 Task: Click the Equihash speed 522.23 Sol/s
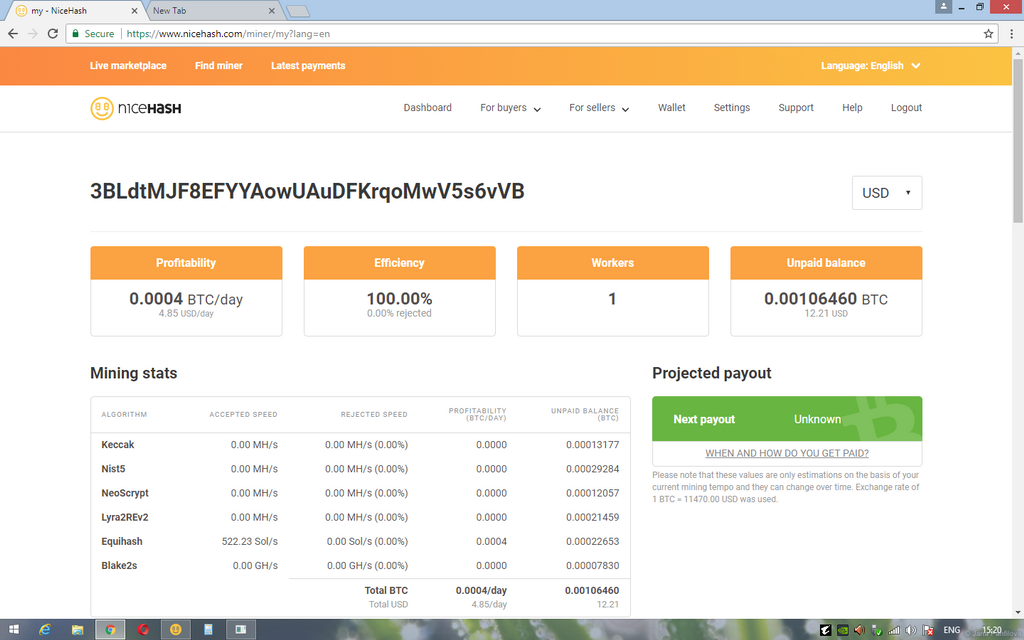[249, 541]
